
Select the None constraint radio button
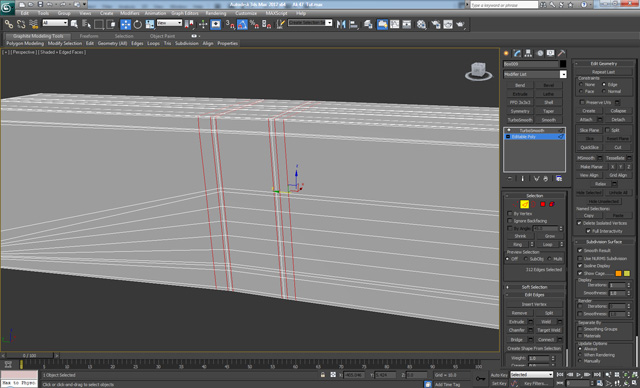(x=581, y=84)
